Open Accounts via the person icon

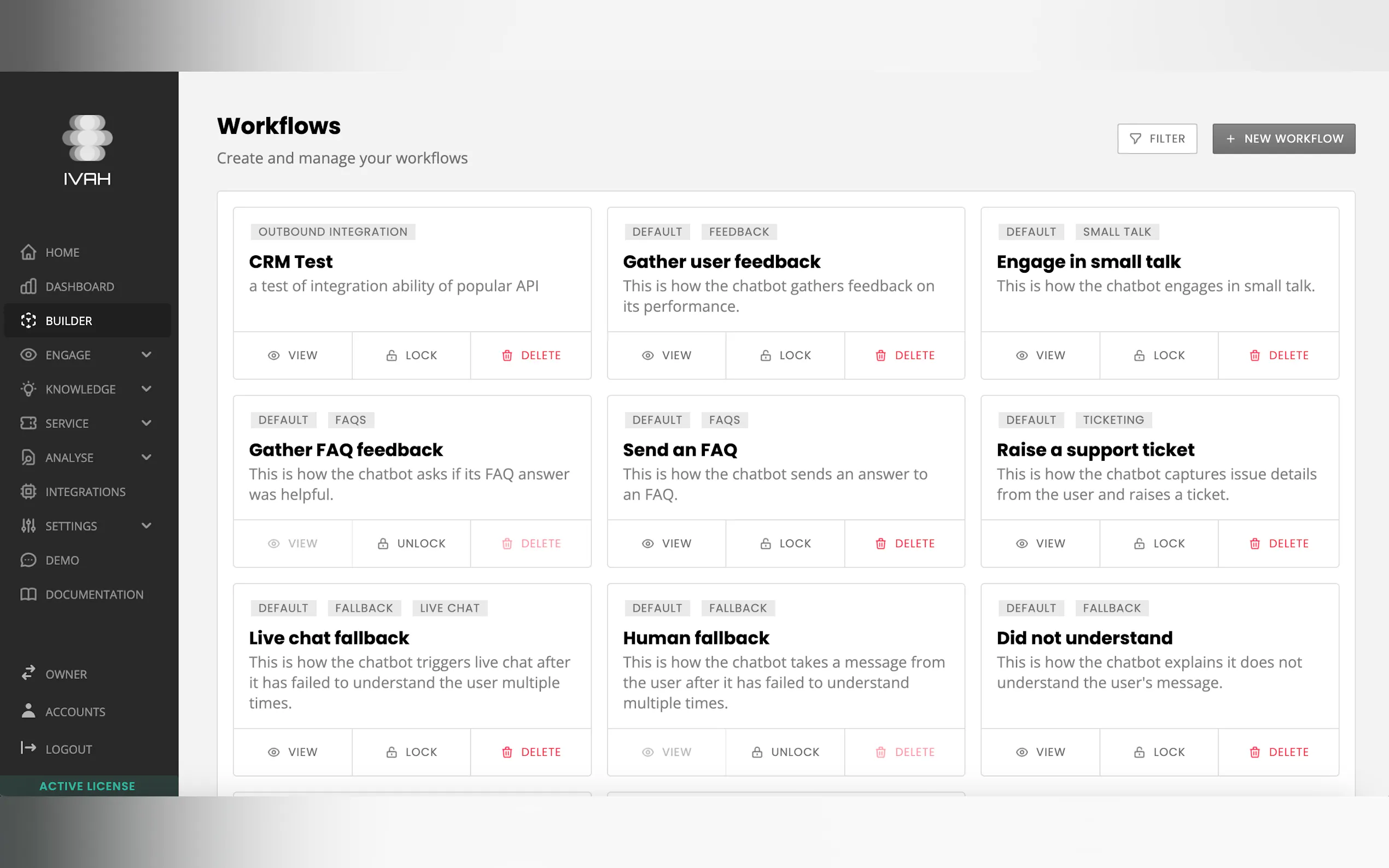point(28,711)
